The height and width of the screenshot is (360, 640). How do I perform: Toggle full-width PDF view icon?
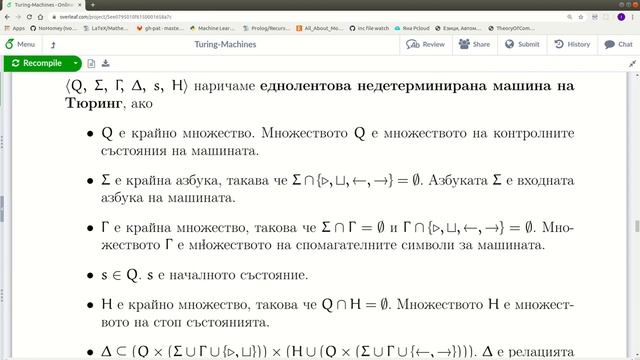pos(632,64)
